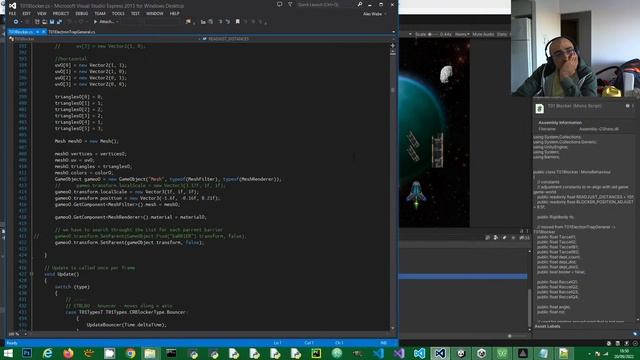Click the Navigate Backward toolbar icon
This screenshot has width=640, height=360.
point(16,22)
